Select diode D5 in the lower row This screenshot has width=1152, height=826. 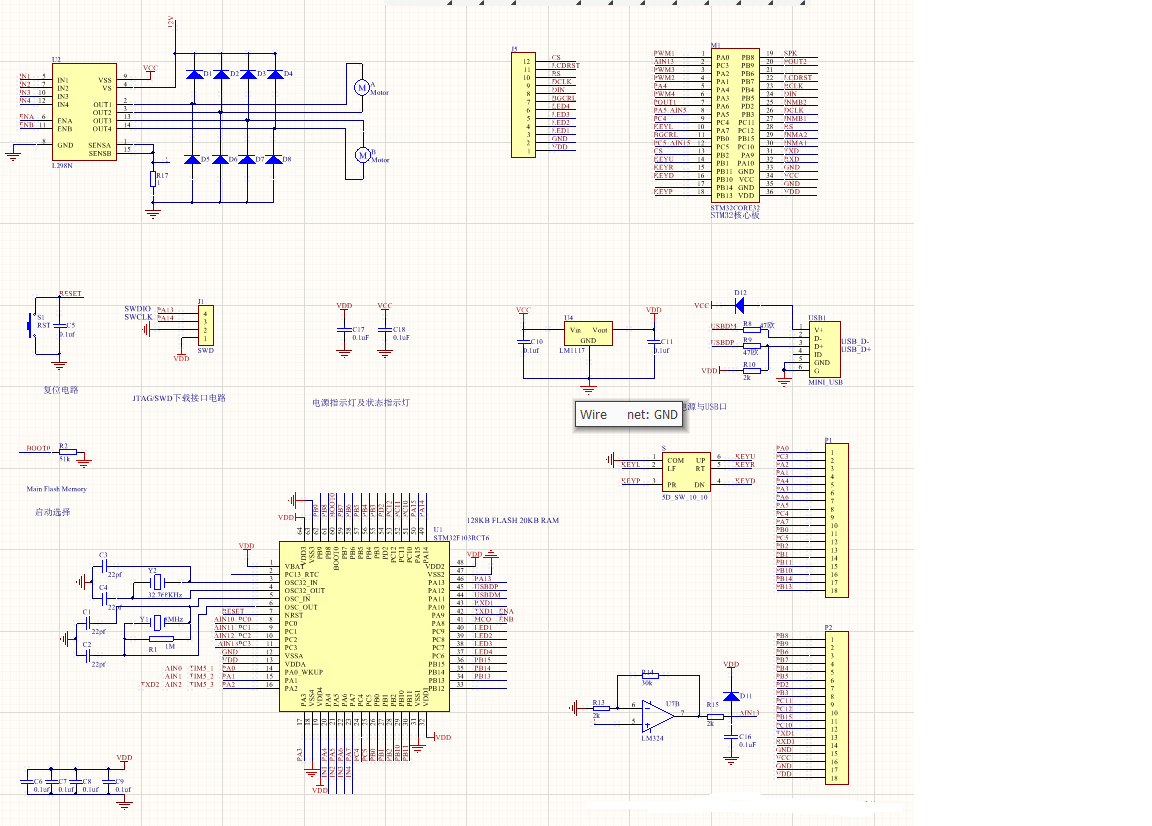coord(192,159)
